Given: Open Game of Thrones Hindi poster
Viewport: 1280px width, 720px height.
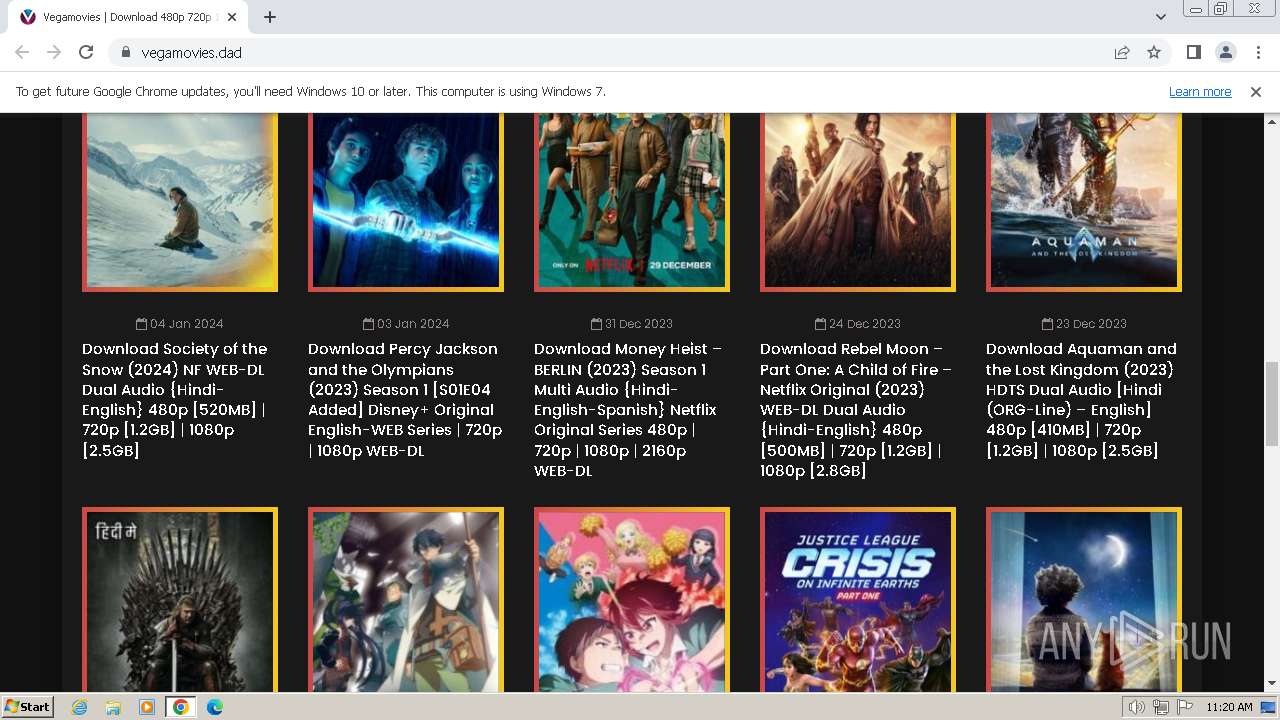Looking at the screenshot, I should point(180,600).
